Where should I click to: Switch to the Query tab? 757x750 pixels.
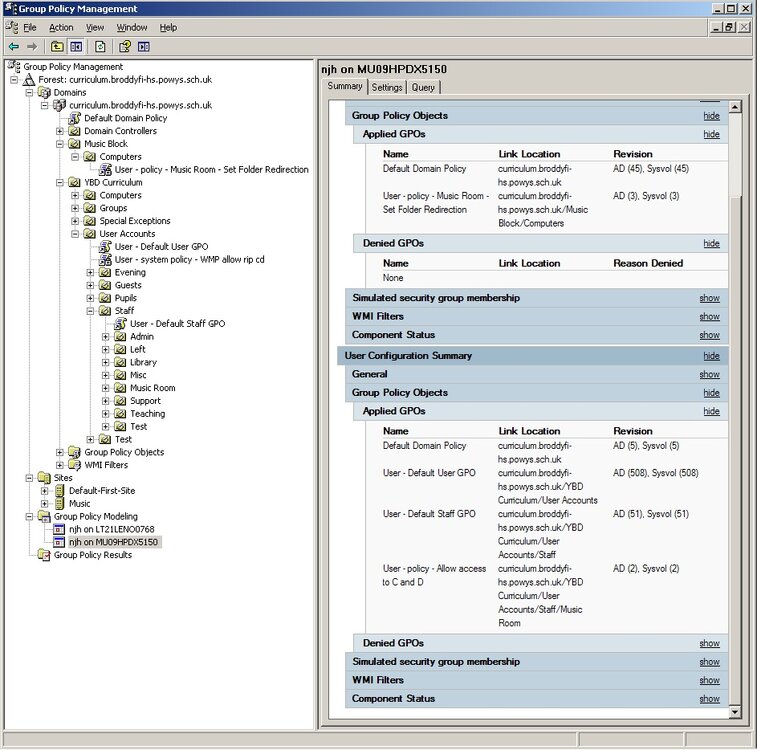click(423, 87)
